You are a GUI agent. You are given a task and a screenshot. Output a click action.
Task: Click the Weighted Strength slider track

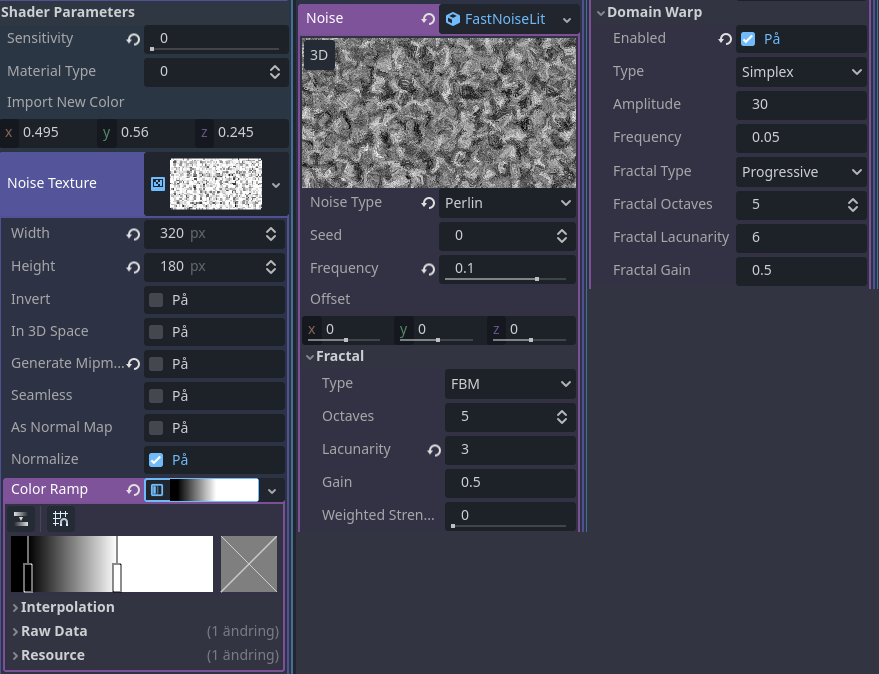[508, 526]
